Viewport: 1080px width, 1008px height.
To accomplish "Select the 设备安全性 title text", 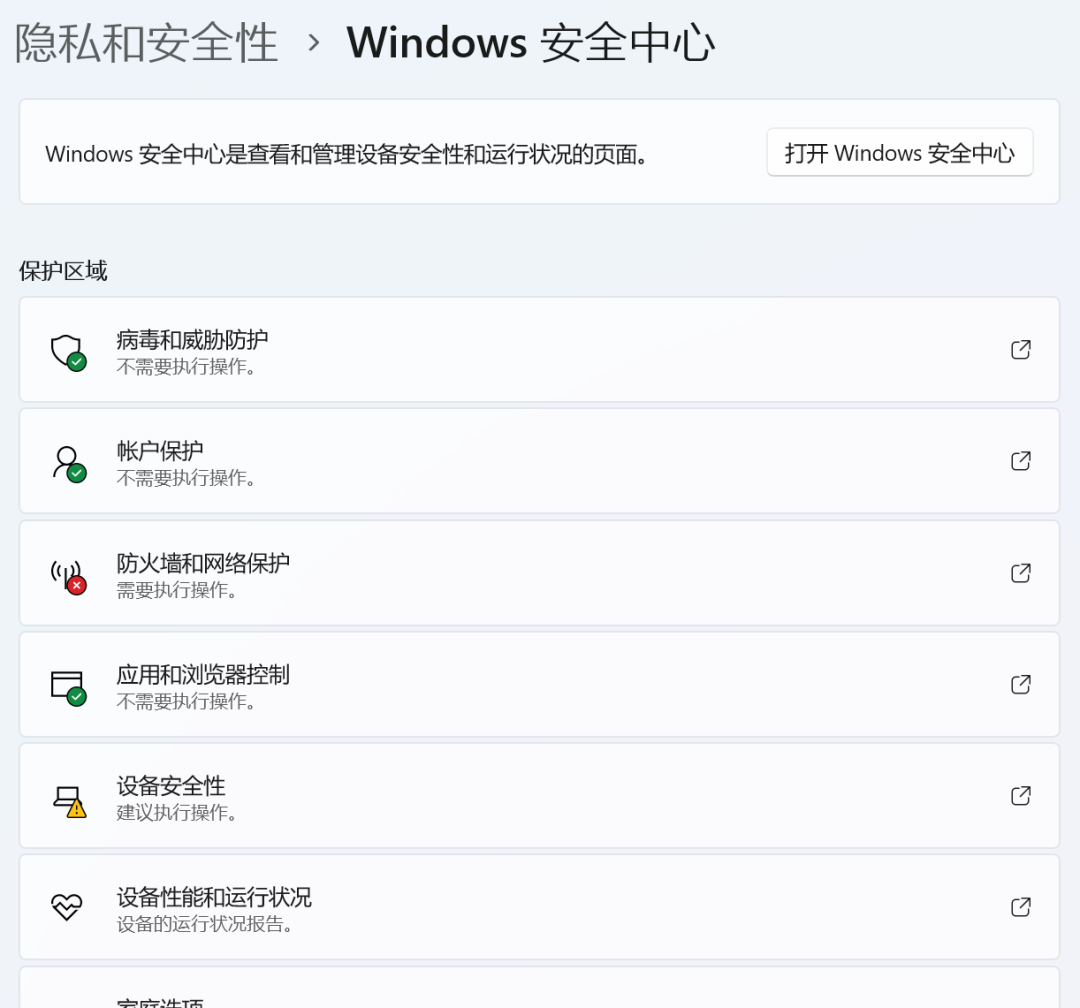I will [x=171, y=786].
